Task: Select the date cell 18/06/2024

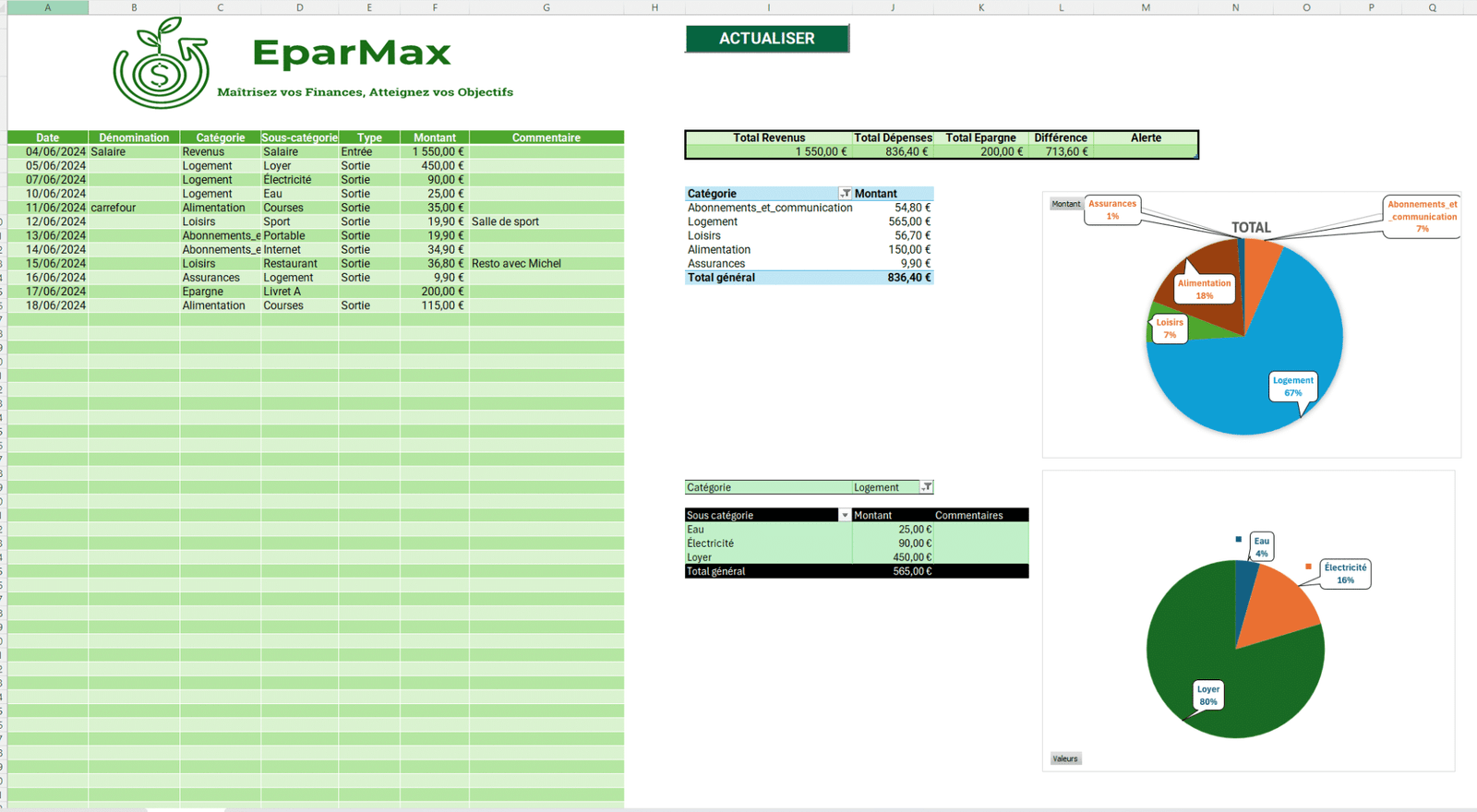Action: click(x=48, y=305)
